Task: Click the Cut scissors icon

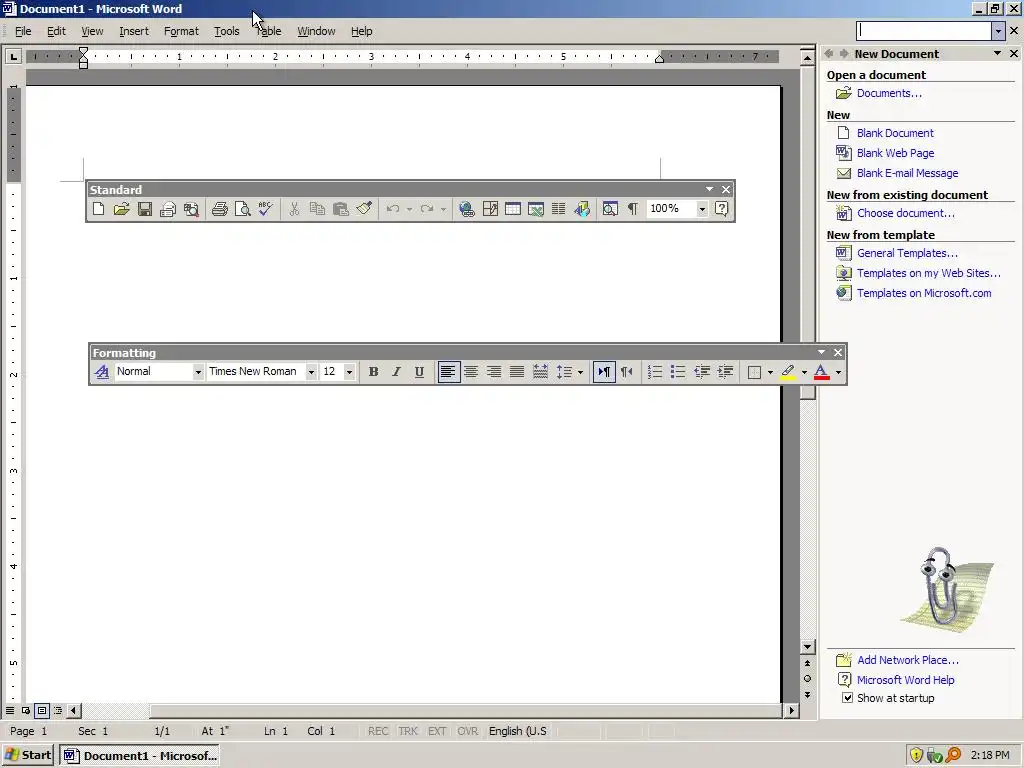Action: tap(294, 209)
